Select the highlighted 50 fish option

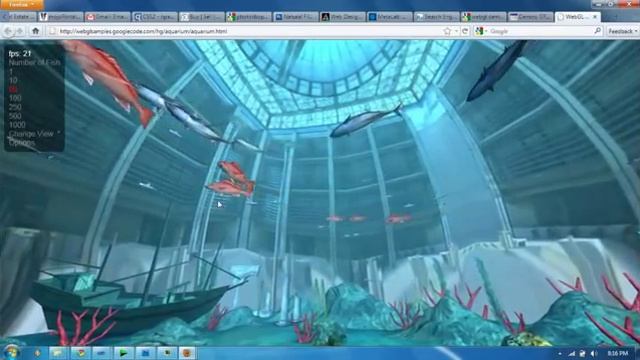coord(13,89)
